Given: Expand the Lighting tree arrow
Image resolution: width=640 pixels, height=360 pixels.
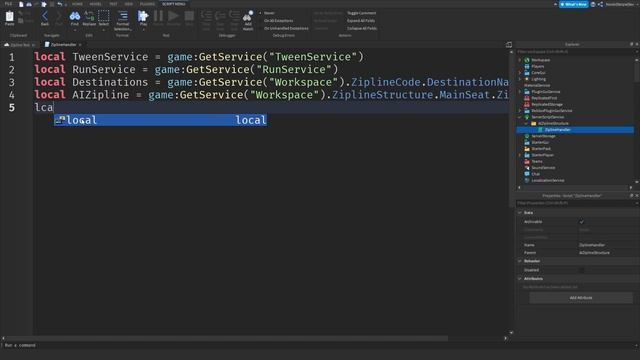Looking at the screenshot, I should pyautogui.click(x=520, y=79).
